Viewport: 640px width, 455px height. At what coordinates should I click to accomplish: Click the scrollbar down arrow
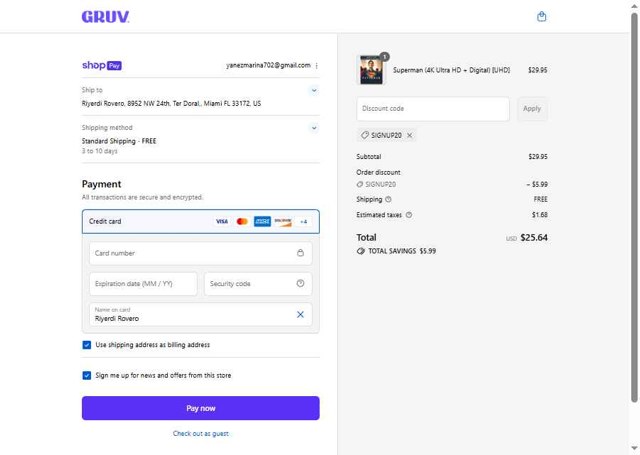634,449
